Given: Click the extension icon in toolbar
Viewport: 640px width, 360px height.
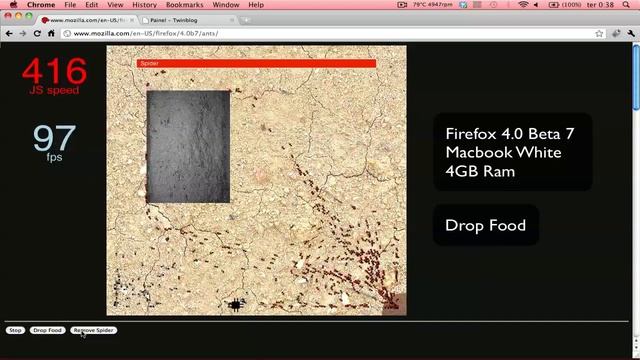Looking at the screenshot, I should click(x=616, y=33).
